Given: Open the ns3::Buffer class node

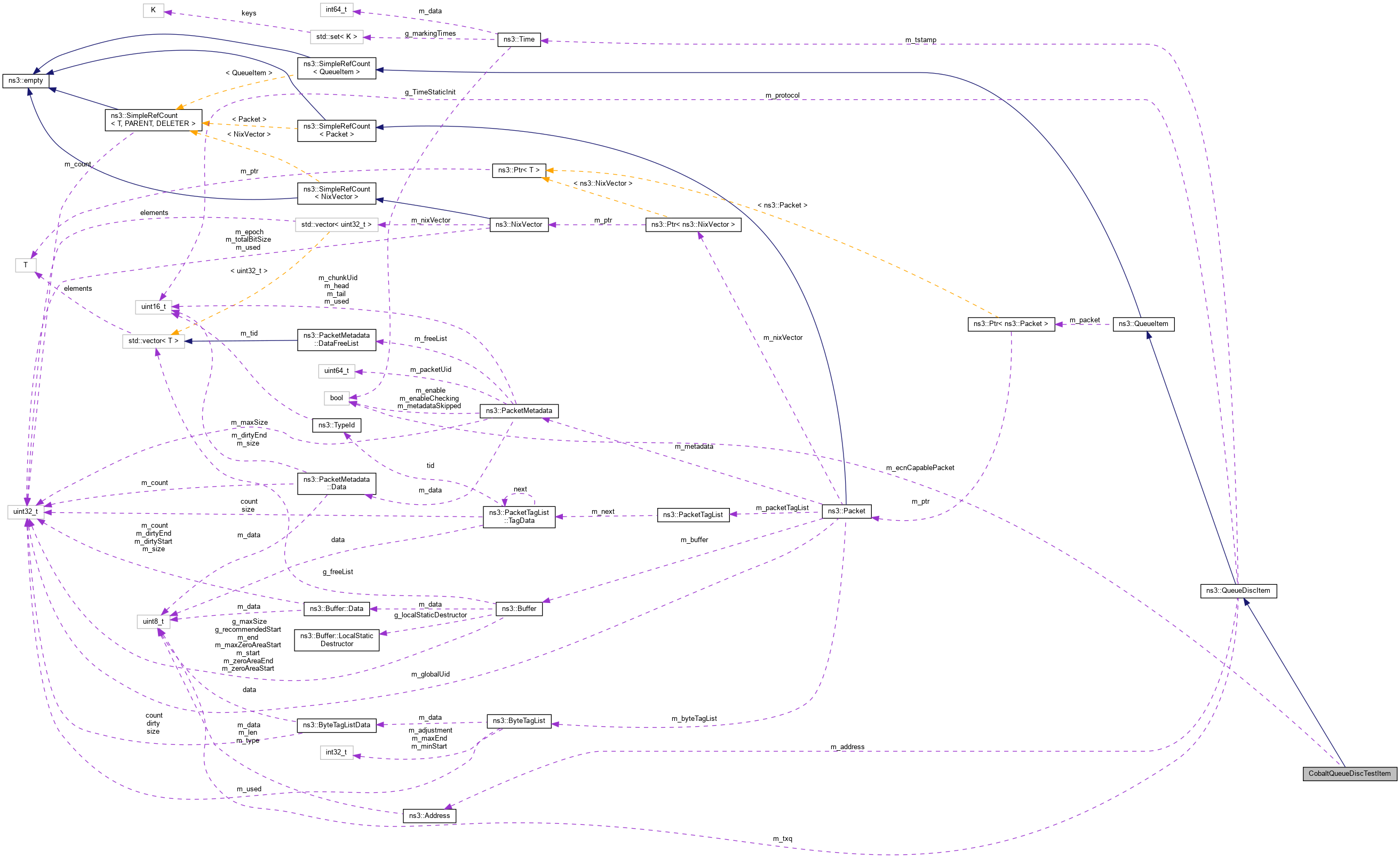Looking at the screenshot, I should [x=518, y=608].
